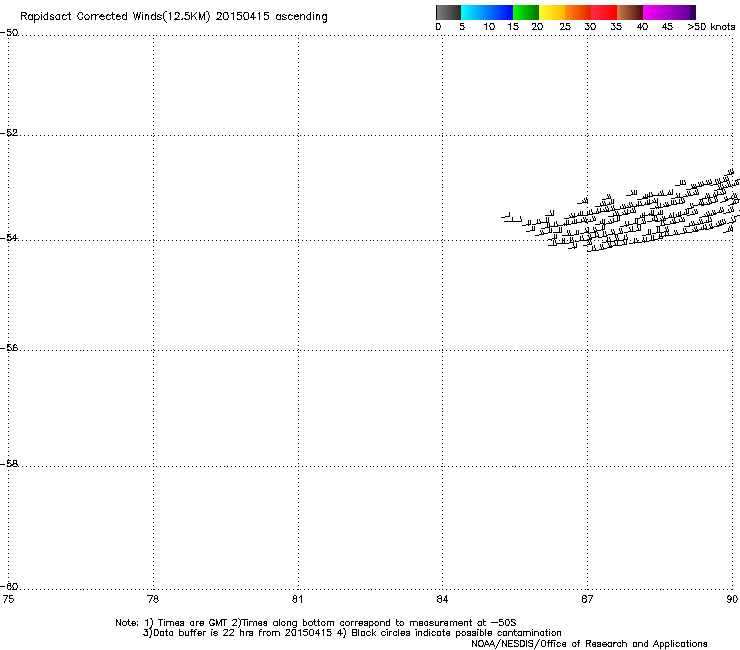
Task: Click the latitude label '-56'
Action: click(9, 347)
